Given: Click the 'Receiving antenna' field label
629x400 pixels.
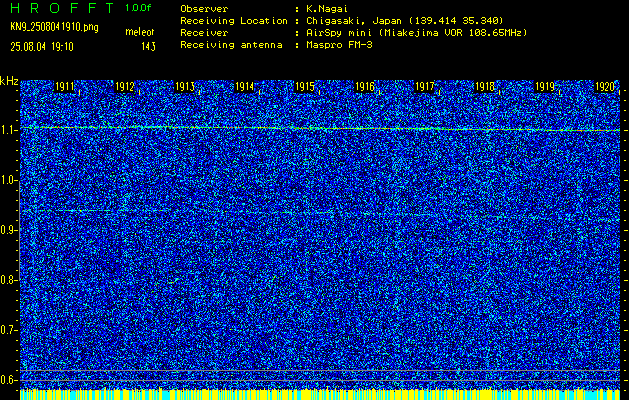Looking at the screenshot, I should 231,45.
